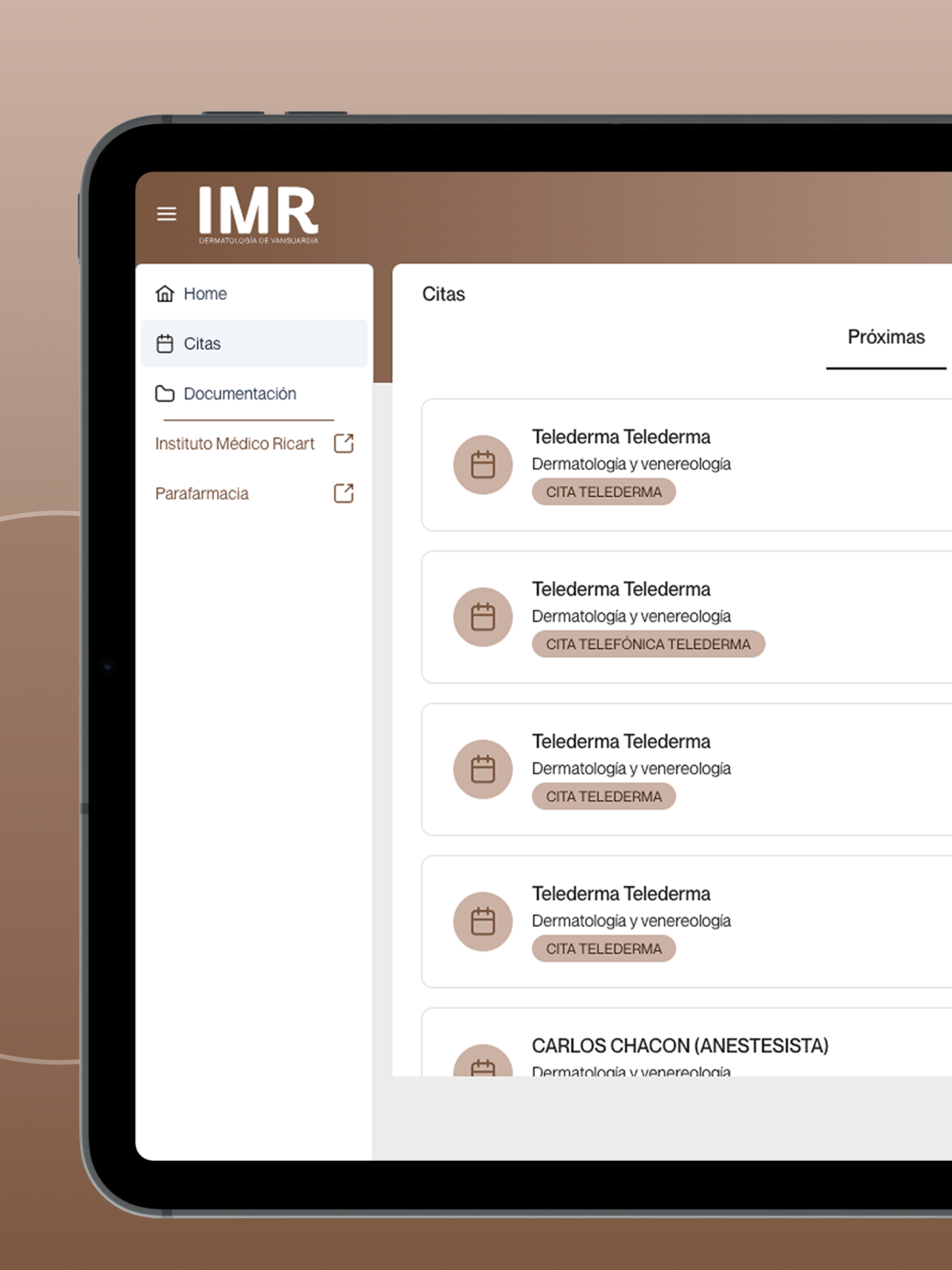
Task: Click calendar icon of CITA TELEFÓNICA appointment
Action: tap(483, 616)
